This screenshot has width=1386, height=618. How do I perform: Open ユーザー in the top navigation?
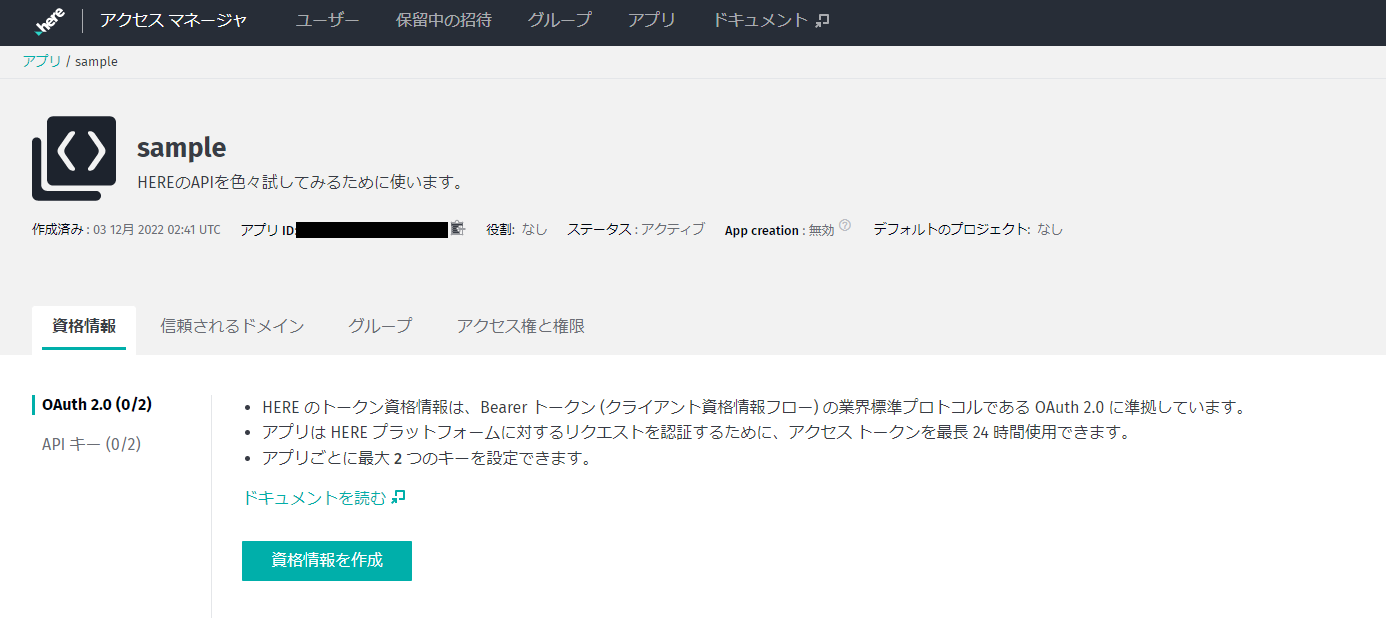[326, 19]
